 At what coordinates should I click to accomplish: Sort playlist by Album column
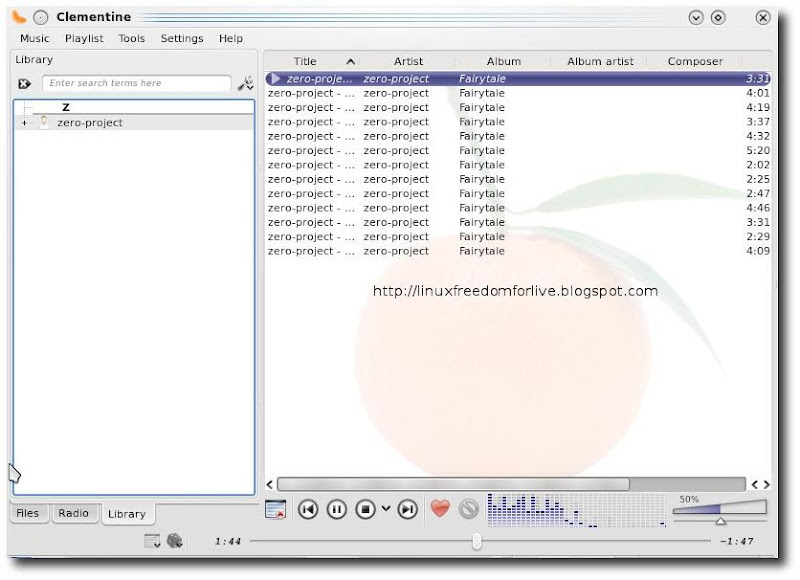504,61
